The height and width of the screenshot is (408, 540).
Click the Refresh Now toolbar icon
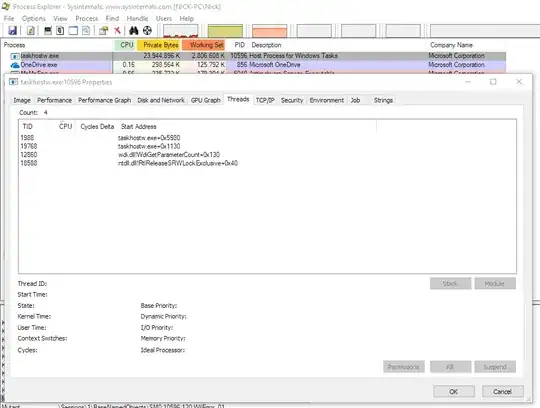31,31
